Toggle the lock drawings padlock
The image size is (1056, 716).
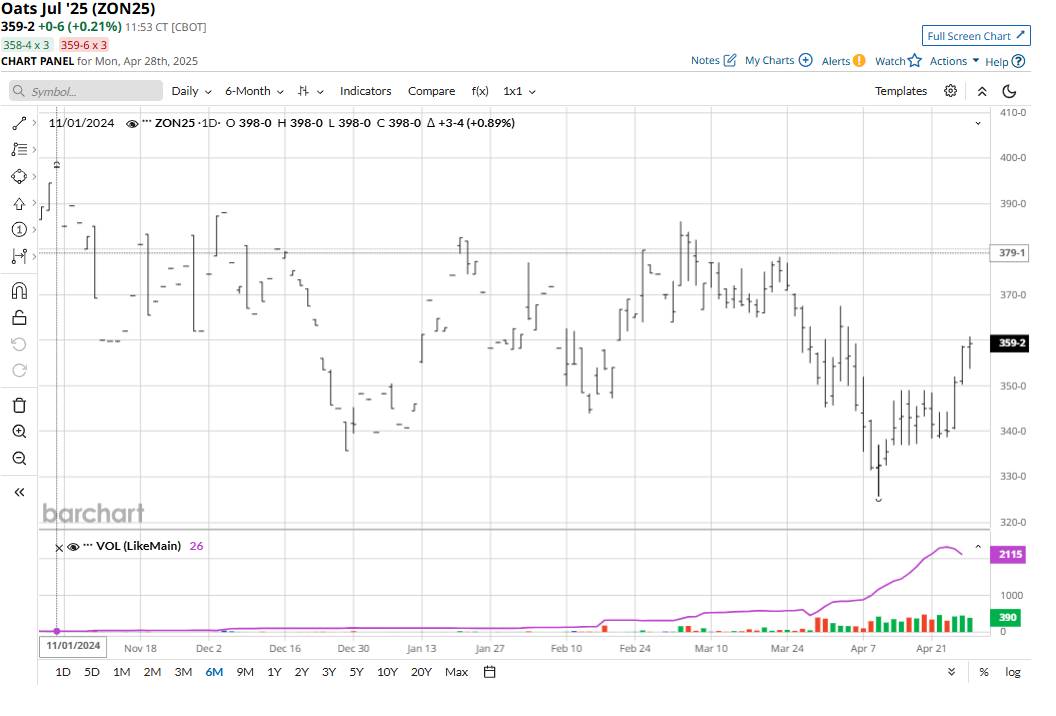(x=19, y=317)
